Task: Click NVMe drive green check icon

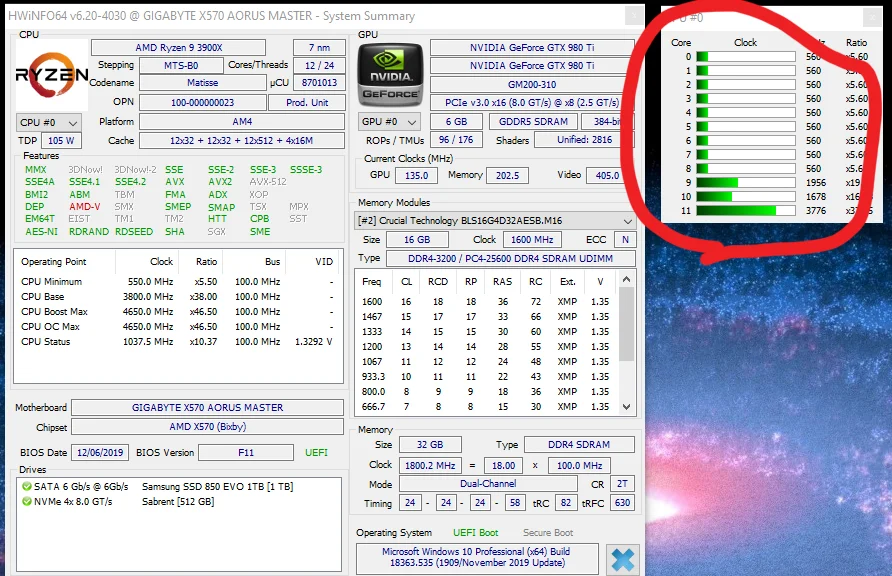Action: coord(27,502)
